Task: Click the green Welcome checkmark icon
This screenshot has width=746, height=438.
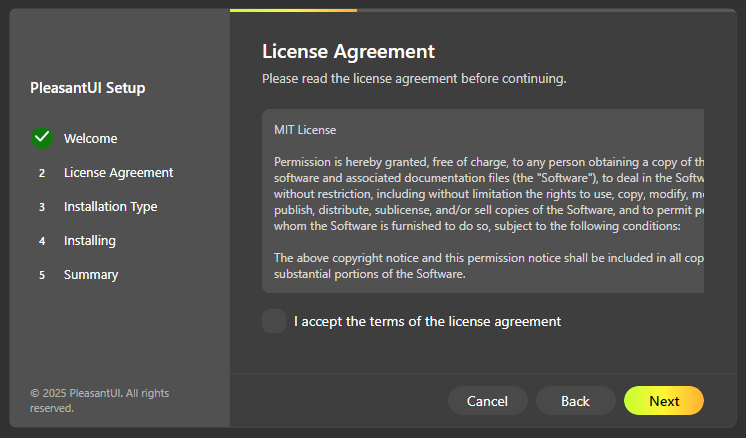Action: (x=42, y=138)
